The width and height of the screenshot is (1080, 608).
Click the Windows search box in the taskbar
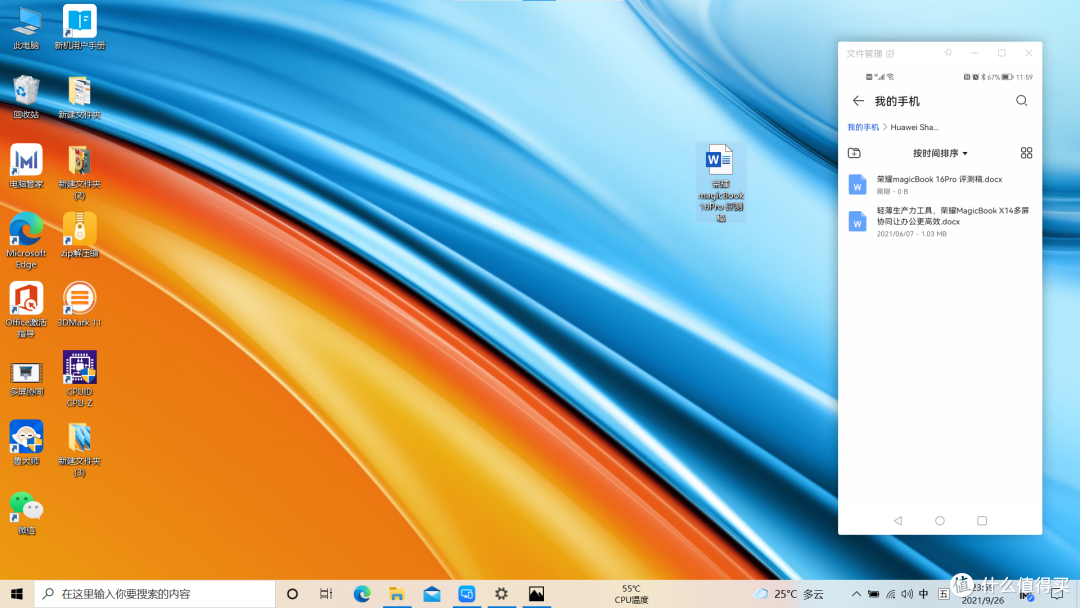point(154,594)
